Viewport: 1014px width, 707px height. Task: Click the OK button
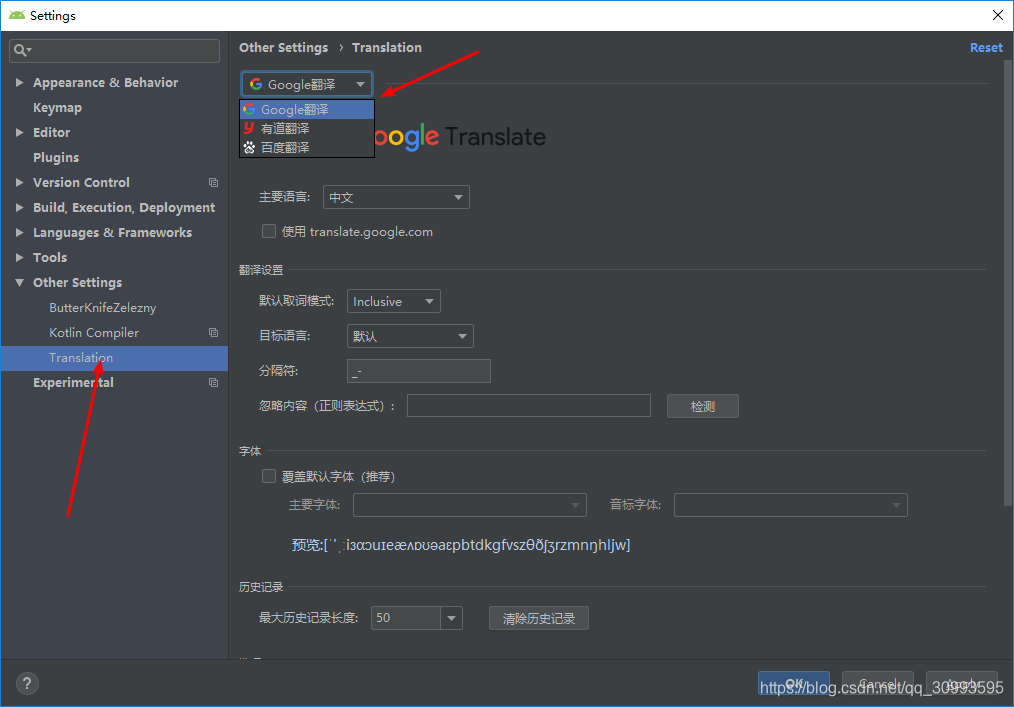pos(793,683)
